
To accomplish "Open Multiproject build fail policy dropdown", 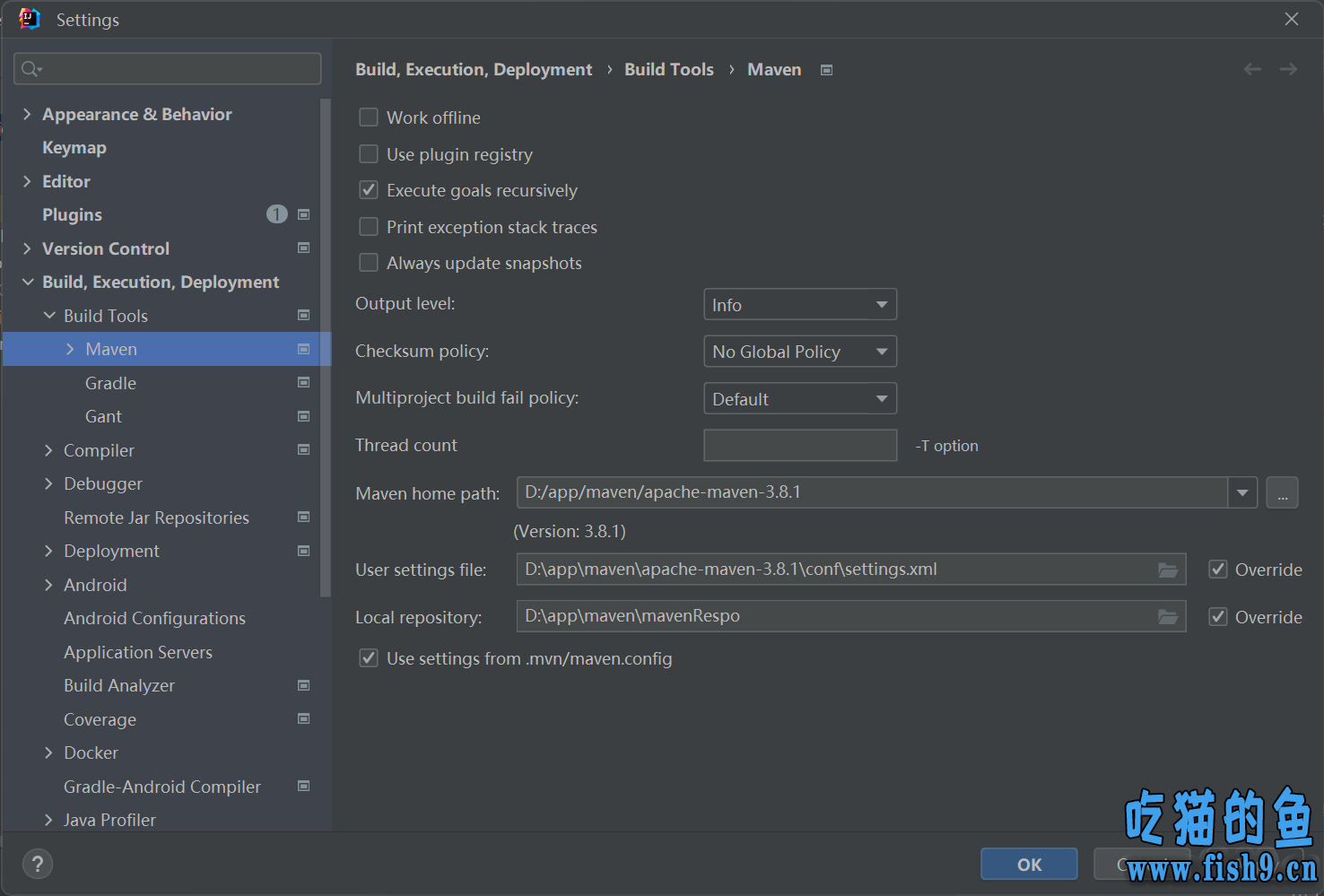I will tap(800, 399).
